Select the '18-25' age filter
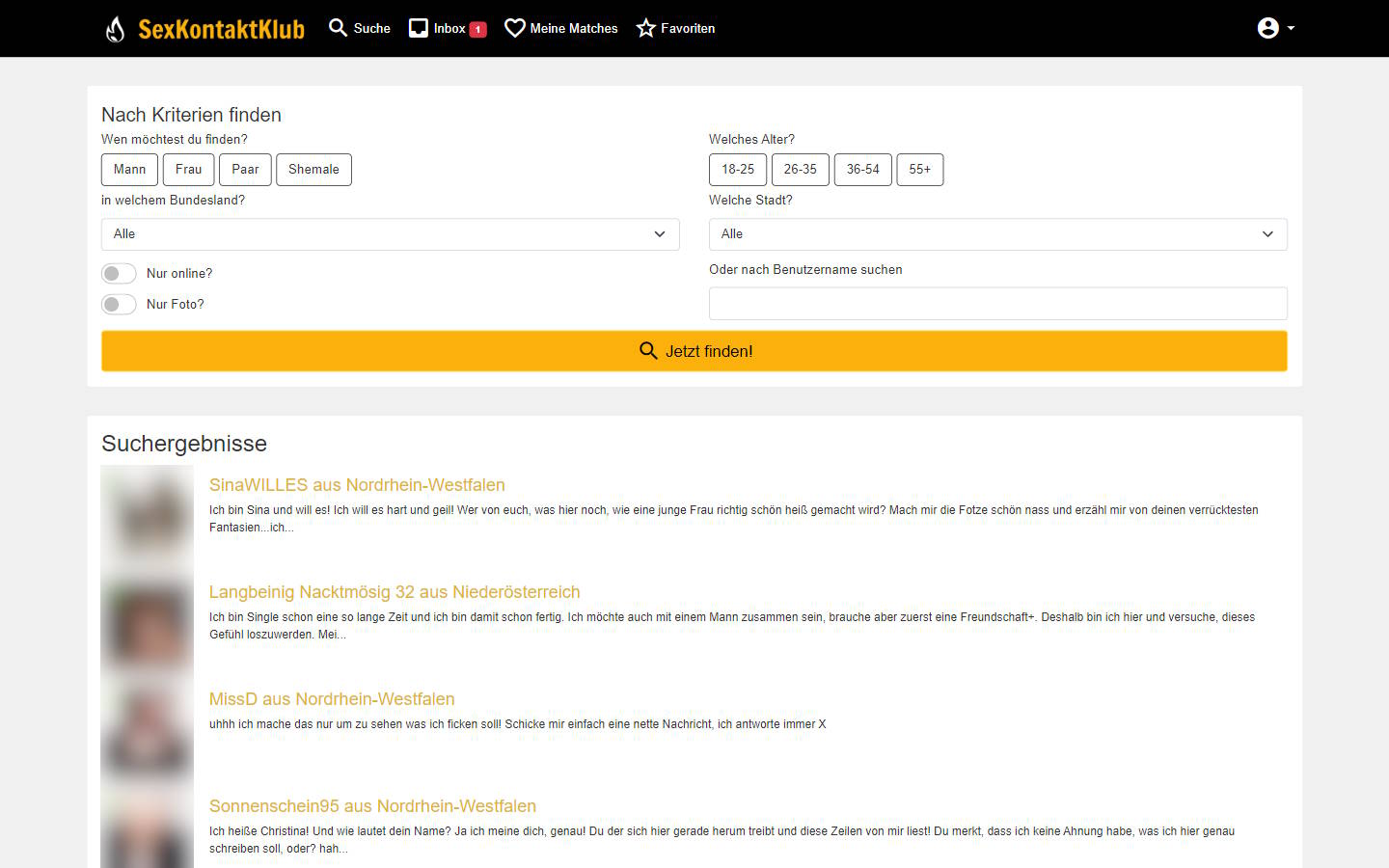1389x868 pixels. click(x=737, y=169)
